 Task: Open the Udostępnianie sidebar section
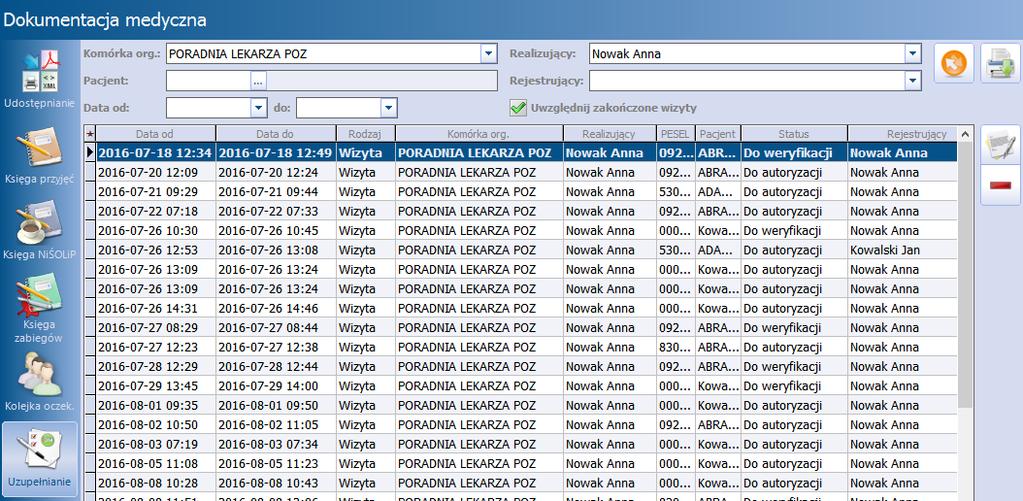40,77
